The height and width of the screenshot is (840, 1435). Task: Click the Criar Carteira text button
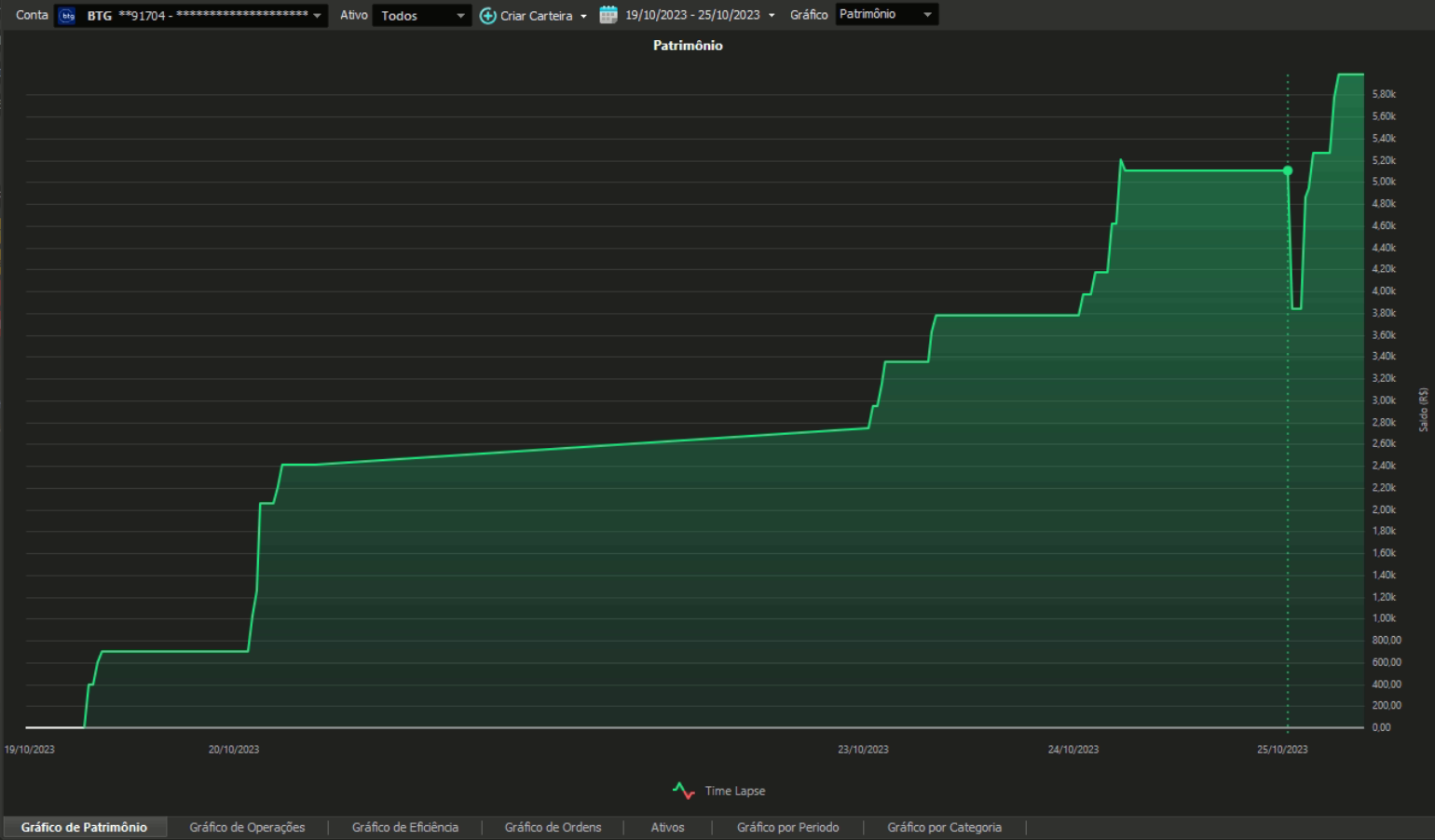point(536,16)
